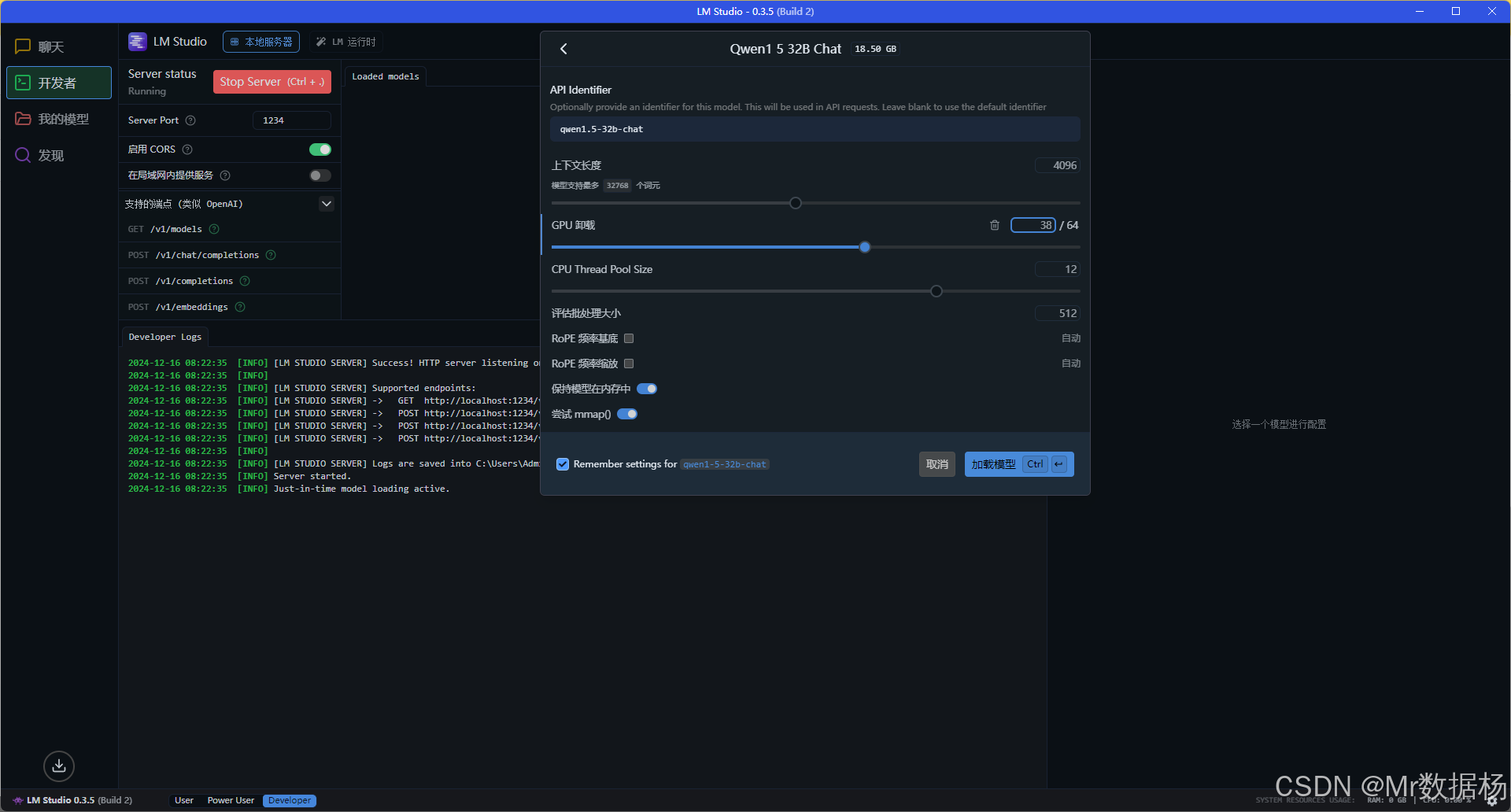Click the GPU offload value field
The height and width of the screenshot is (812, 1511).
click(1033, 225)
